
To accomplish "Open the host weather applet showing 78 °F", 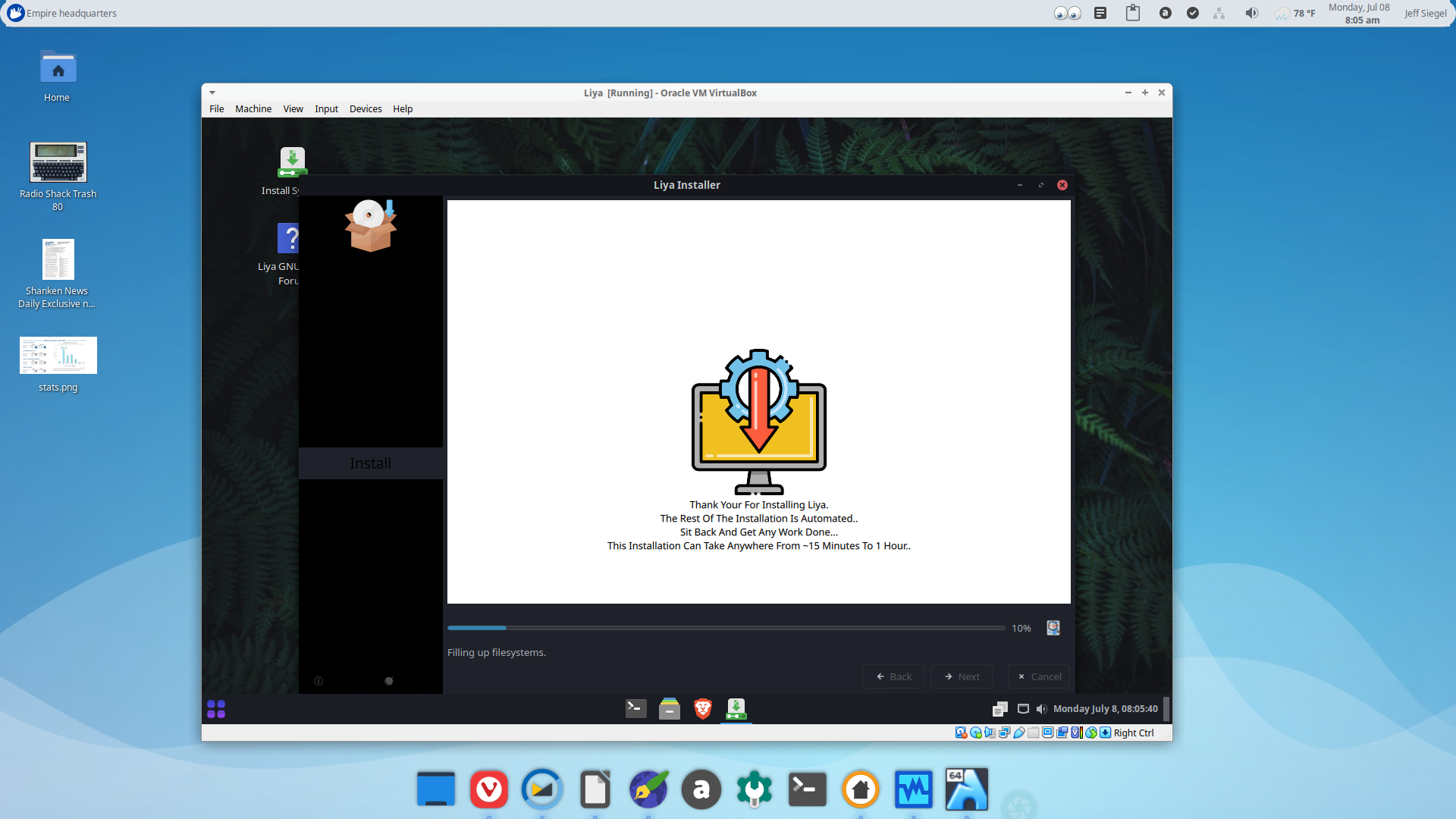I will [1295, 13].
